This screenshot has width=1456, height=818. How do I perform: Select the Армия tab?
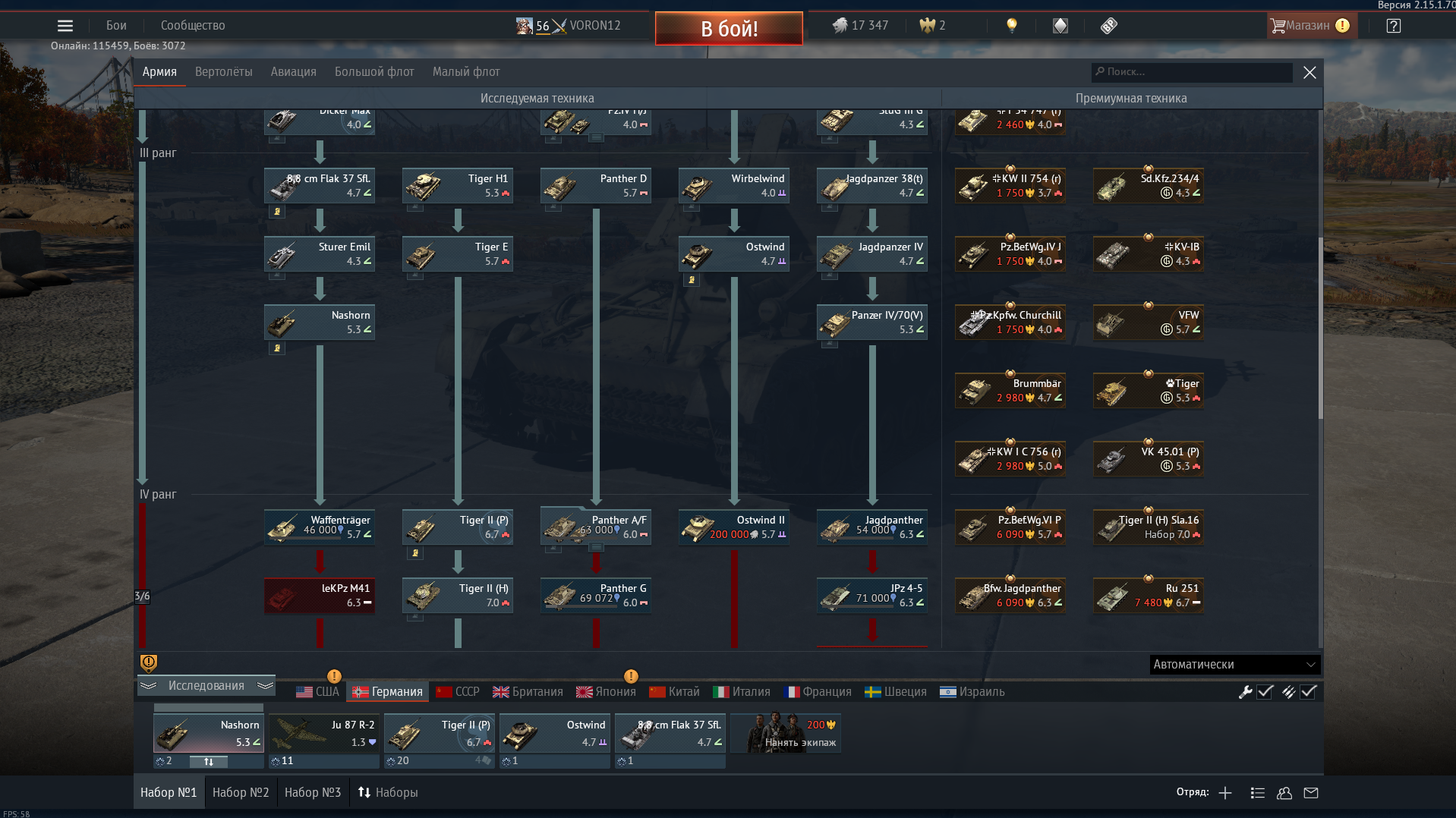point(159,72)
